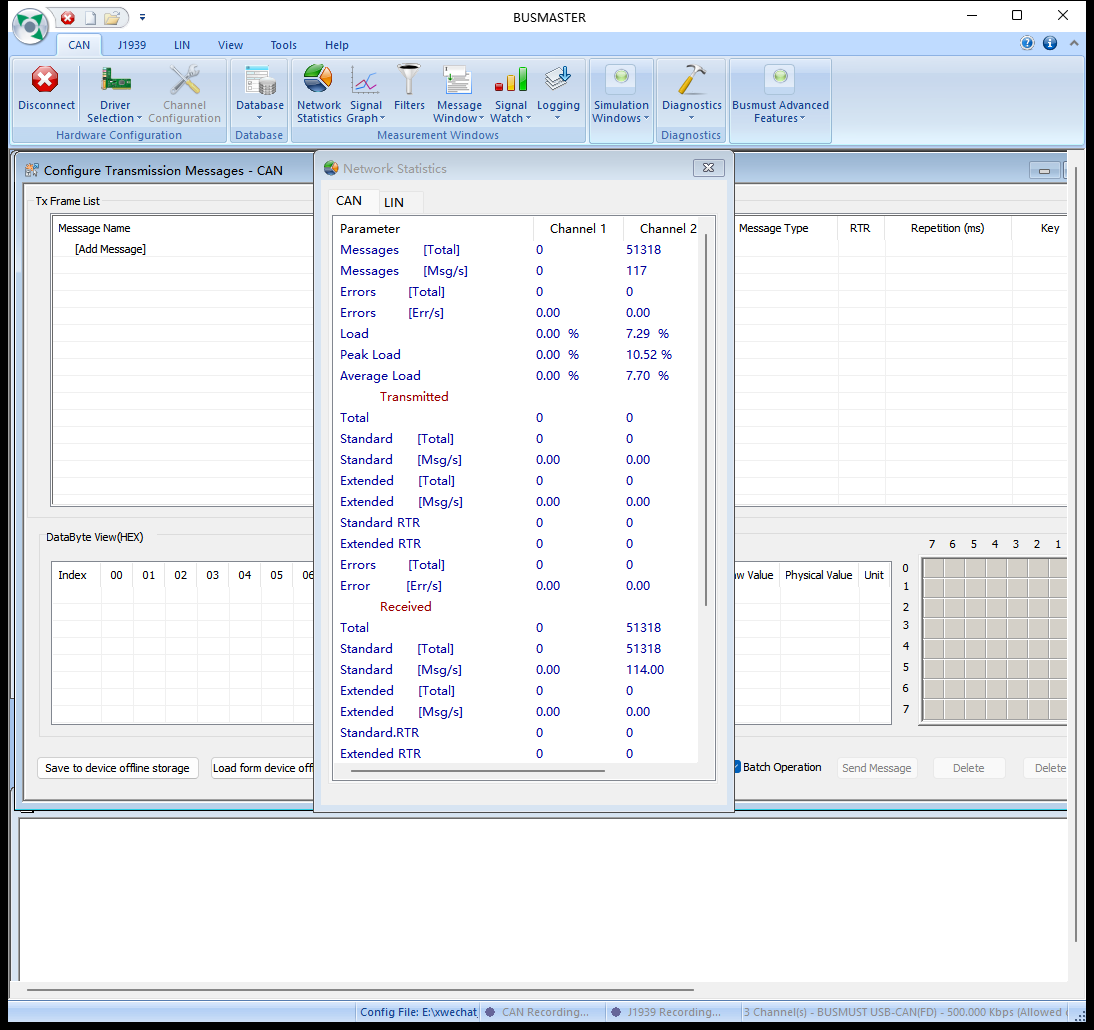Screen dimensions: 1094x1030
Task: Expand Simulation Windows dropdown
Action: pyautogui.click(x=621, y=112)
